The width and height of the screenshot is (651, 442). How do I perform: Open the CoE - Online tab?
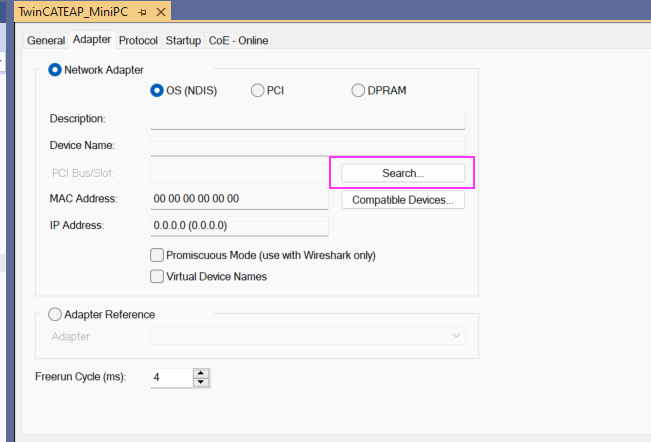click(238, 41)
